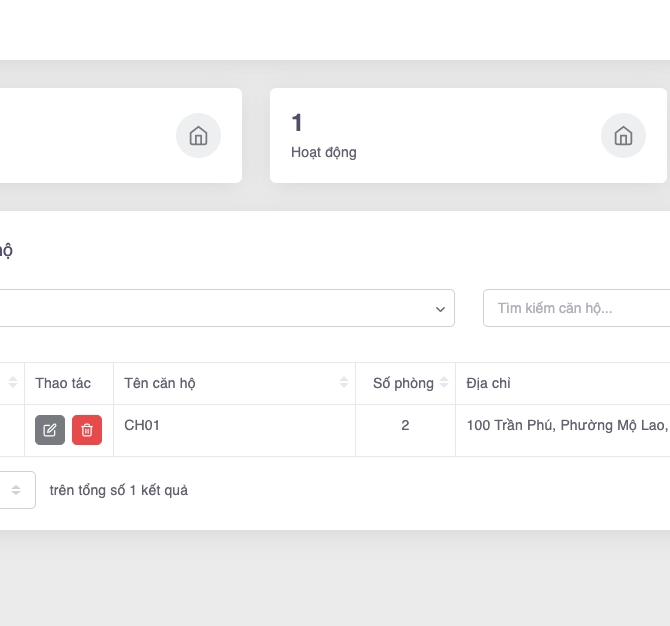Click home icon in the left summary card
Screen dimensions: 670x626
click(198, 136)
